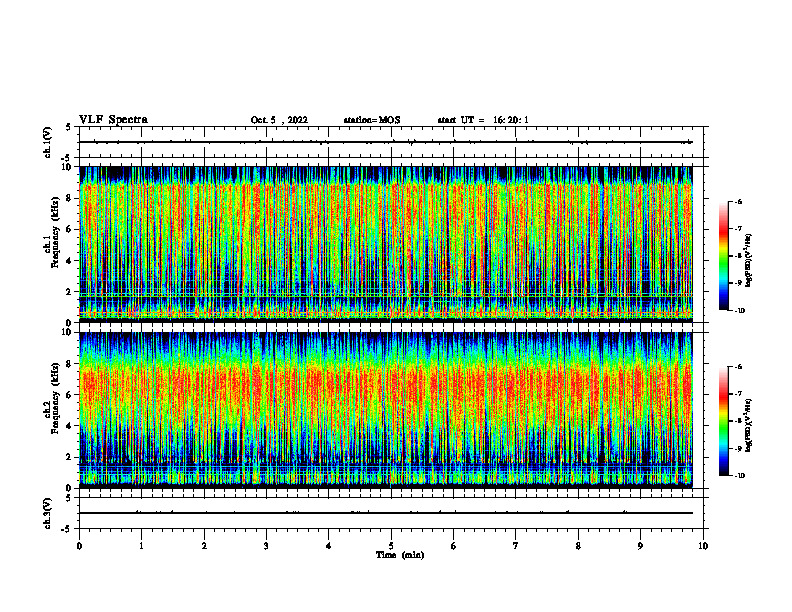
Task: Click the ch.2 colorbar "log(PSD)" units label
Action: tap(749, 426)
